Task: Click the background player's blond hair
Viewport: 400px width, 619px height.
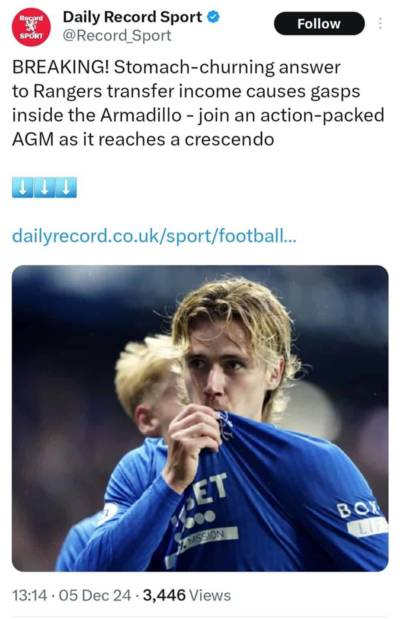Action: (146, 371)
